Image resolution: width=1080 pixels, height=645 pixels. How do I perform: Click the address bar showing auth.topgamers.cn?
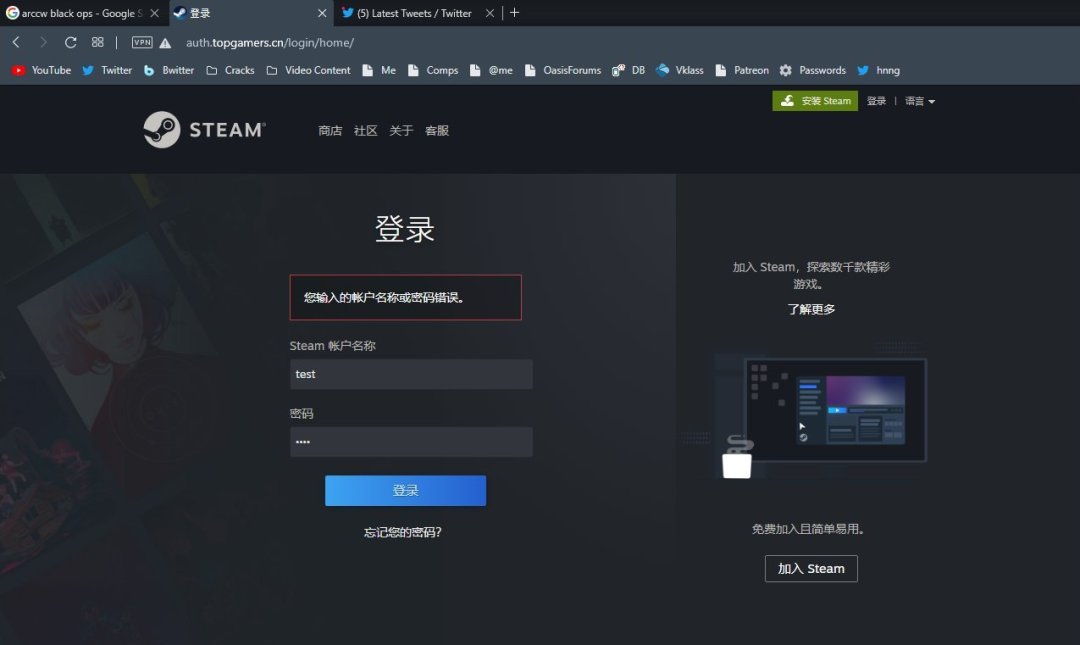270,43
